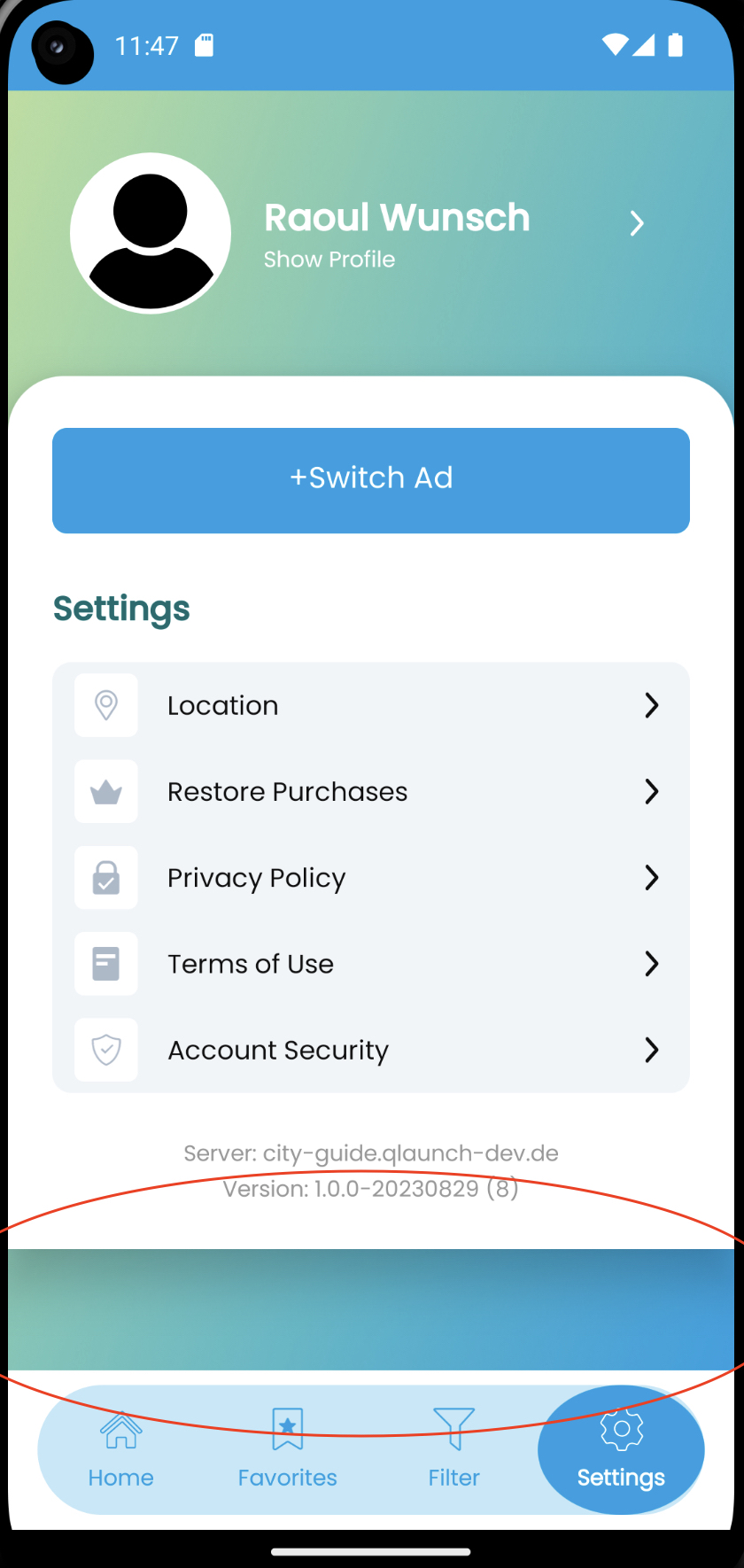Open the profile using the header chevron
The height and width of the screenshot is (1568, 744).
click(x=637, y=223)
